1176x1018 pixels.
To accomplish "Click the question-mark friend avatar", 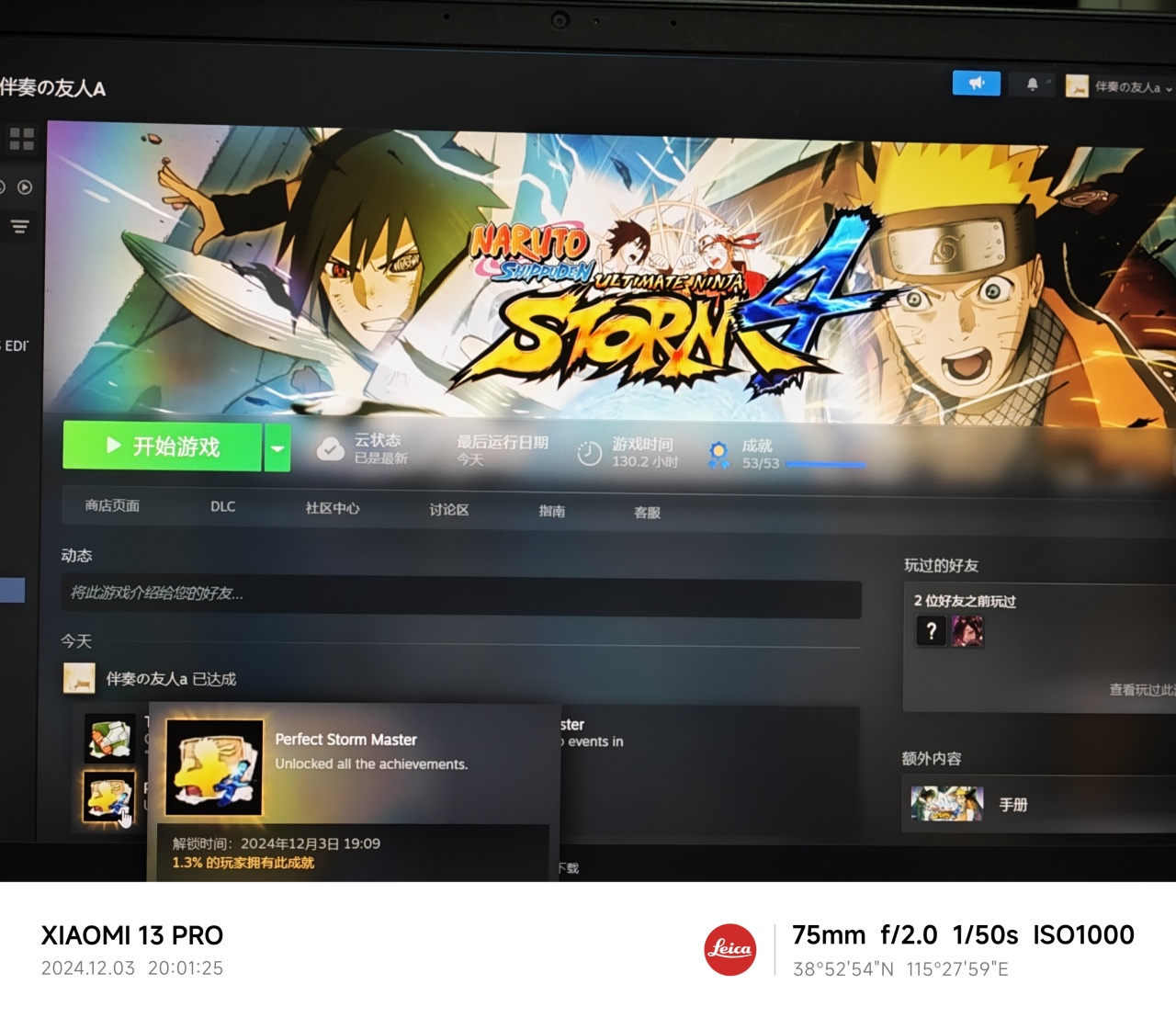I will click(931, 631).
